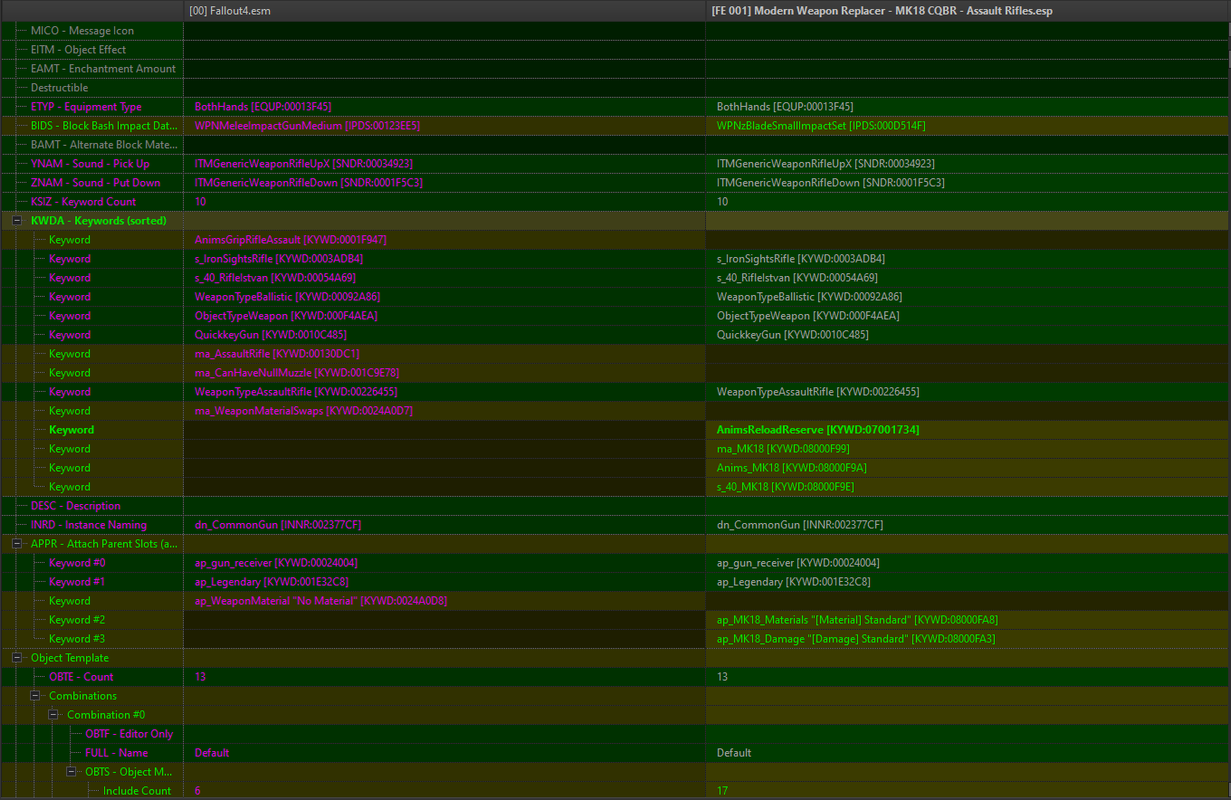Select the FULL - Name row

pos(615,752)
